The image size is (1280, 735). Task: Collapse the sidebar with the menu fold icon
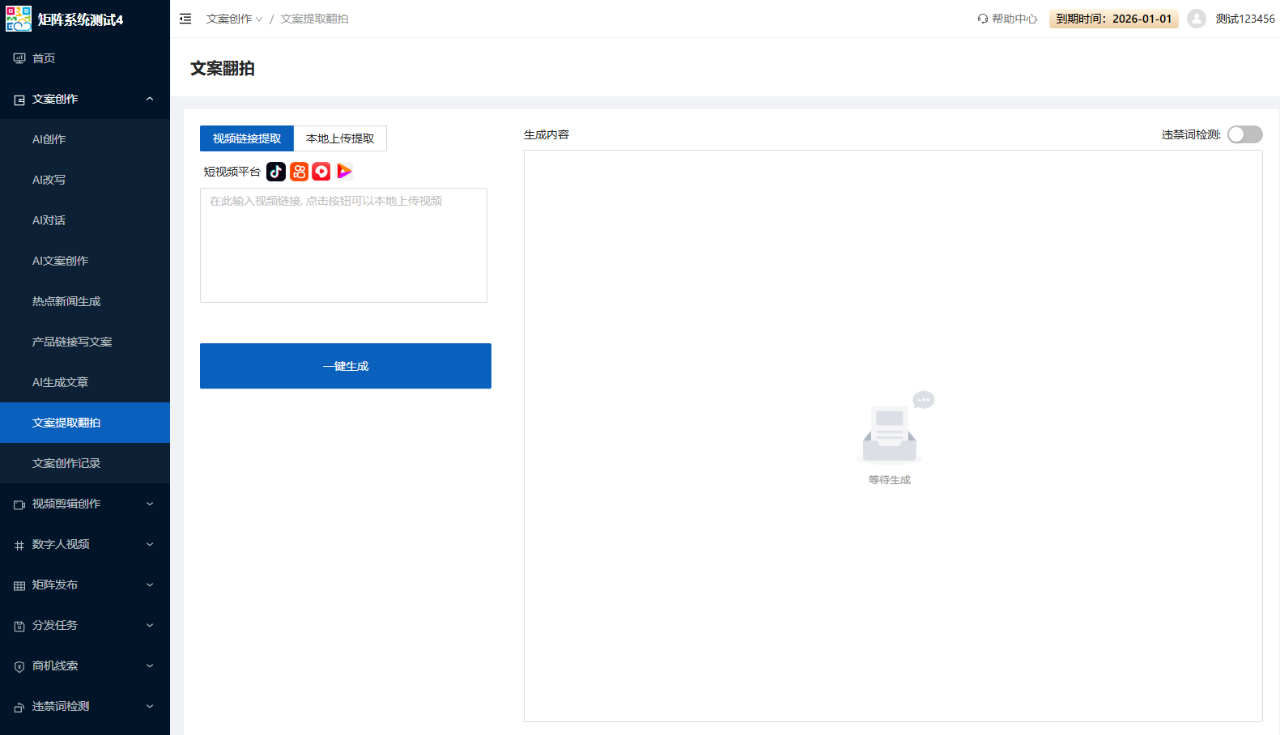185,19
